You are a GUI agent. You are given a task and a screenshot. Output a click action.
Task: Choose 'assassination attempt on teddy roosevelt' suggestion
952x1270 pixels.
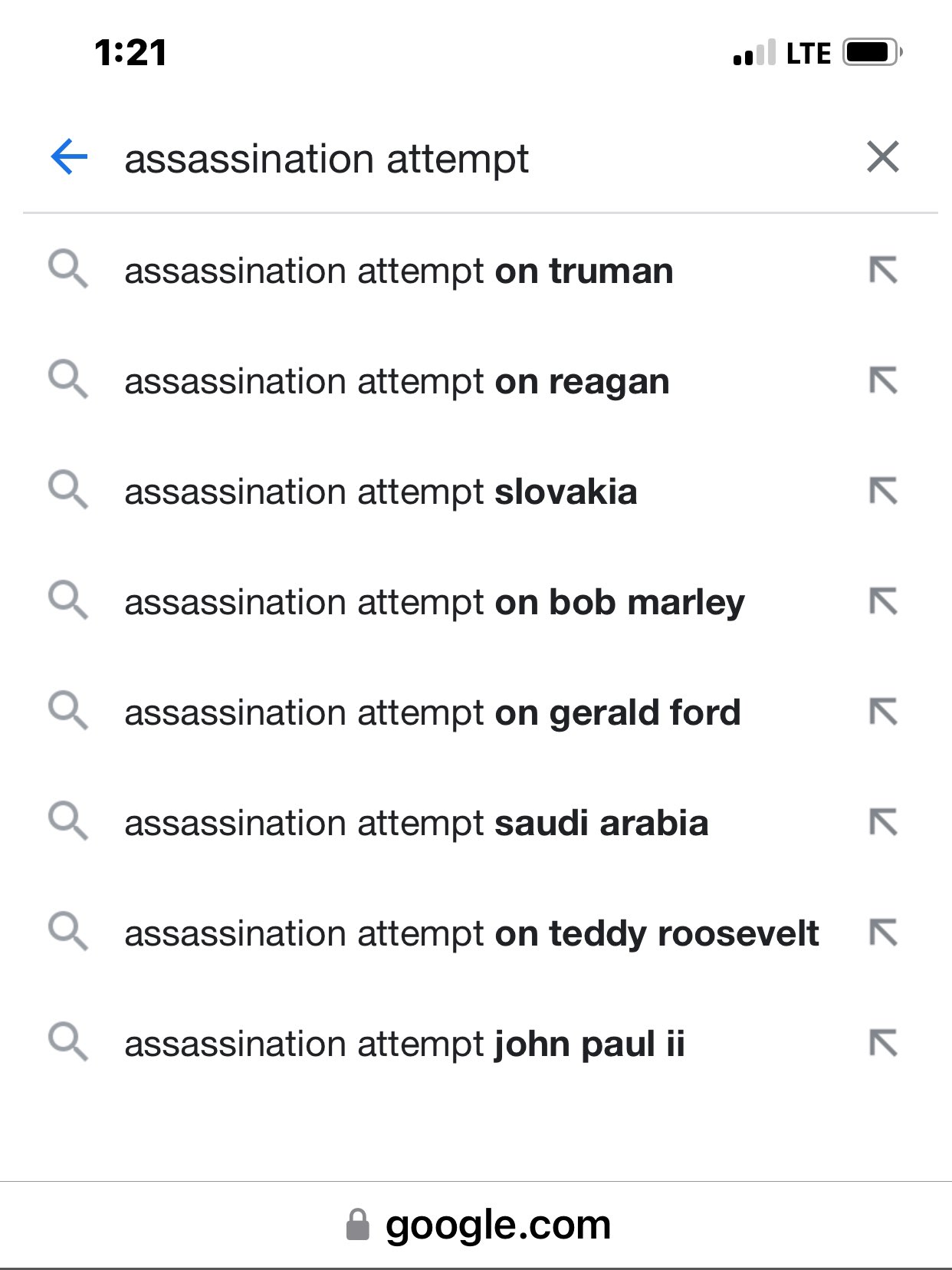(x=471, y=934)
